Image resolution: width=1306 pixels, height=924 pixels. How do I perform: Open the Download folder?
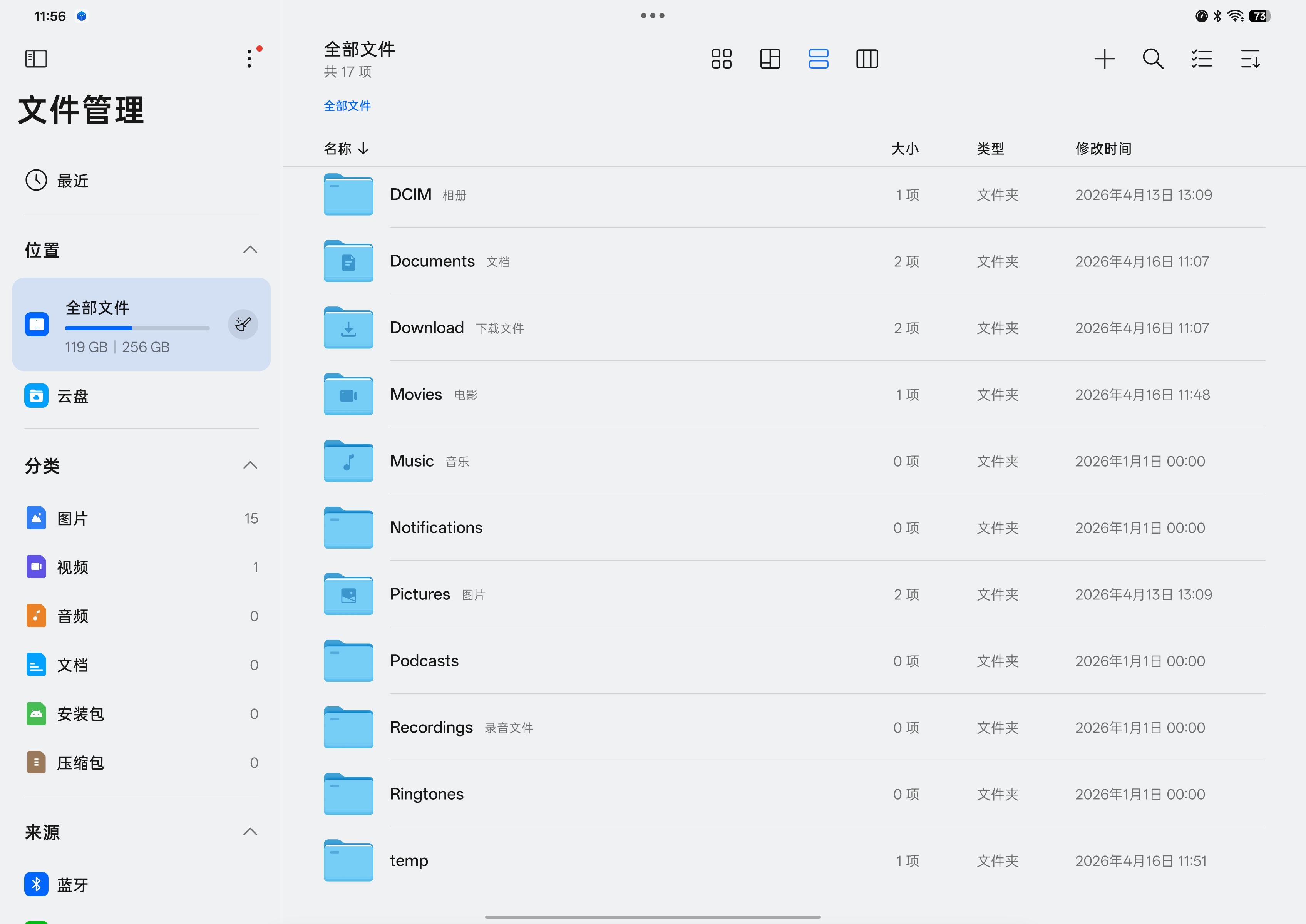(x=426, y=328)
